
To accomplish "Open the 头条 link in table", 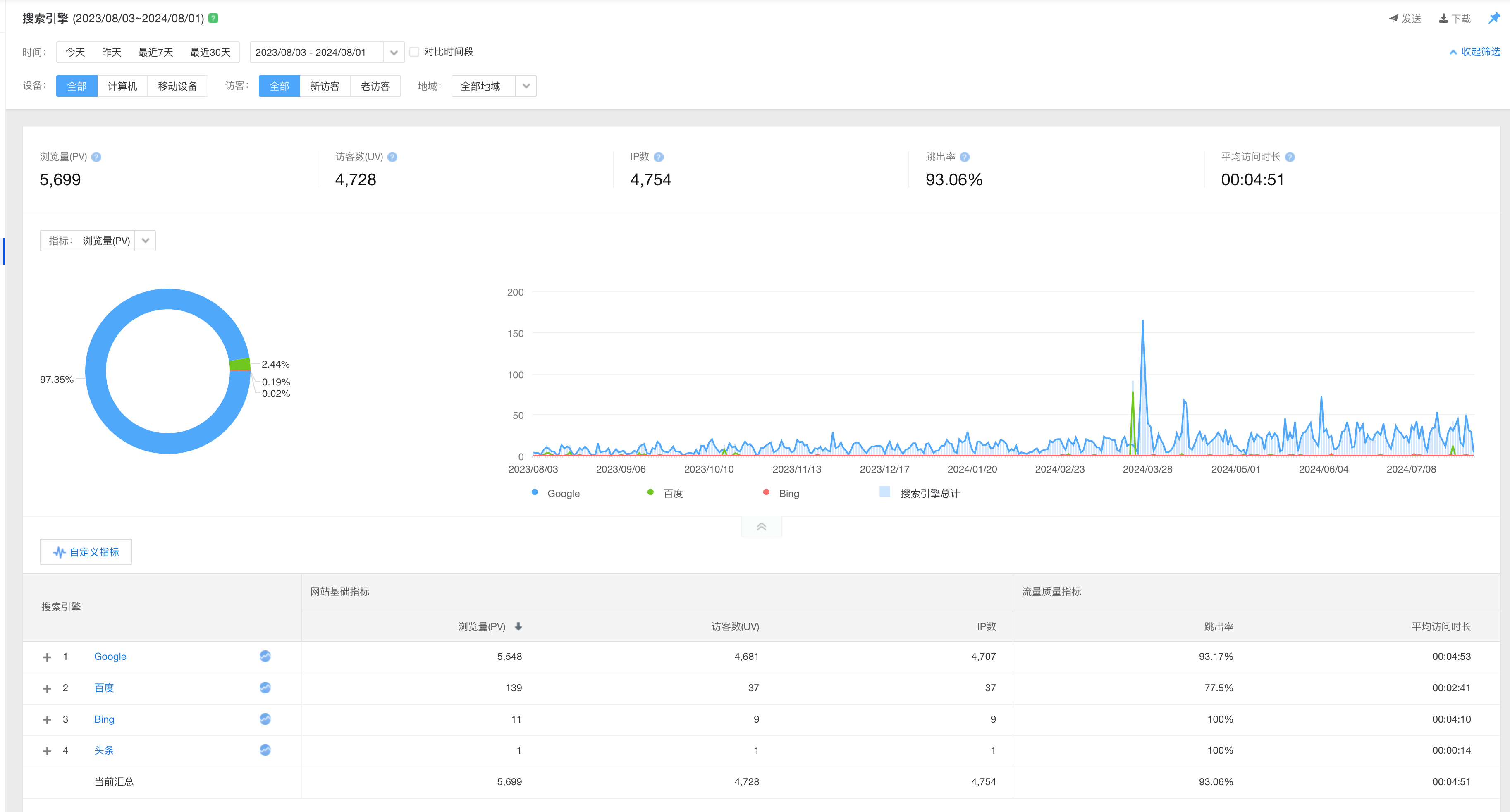I will (104, 750).
